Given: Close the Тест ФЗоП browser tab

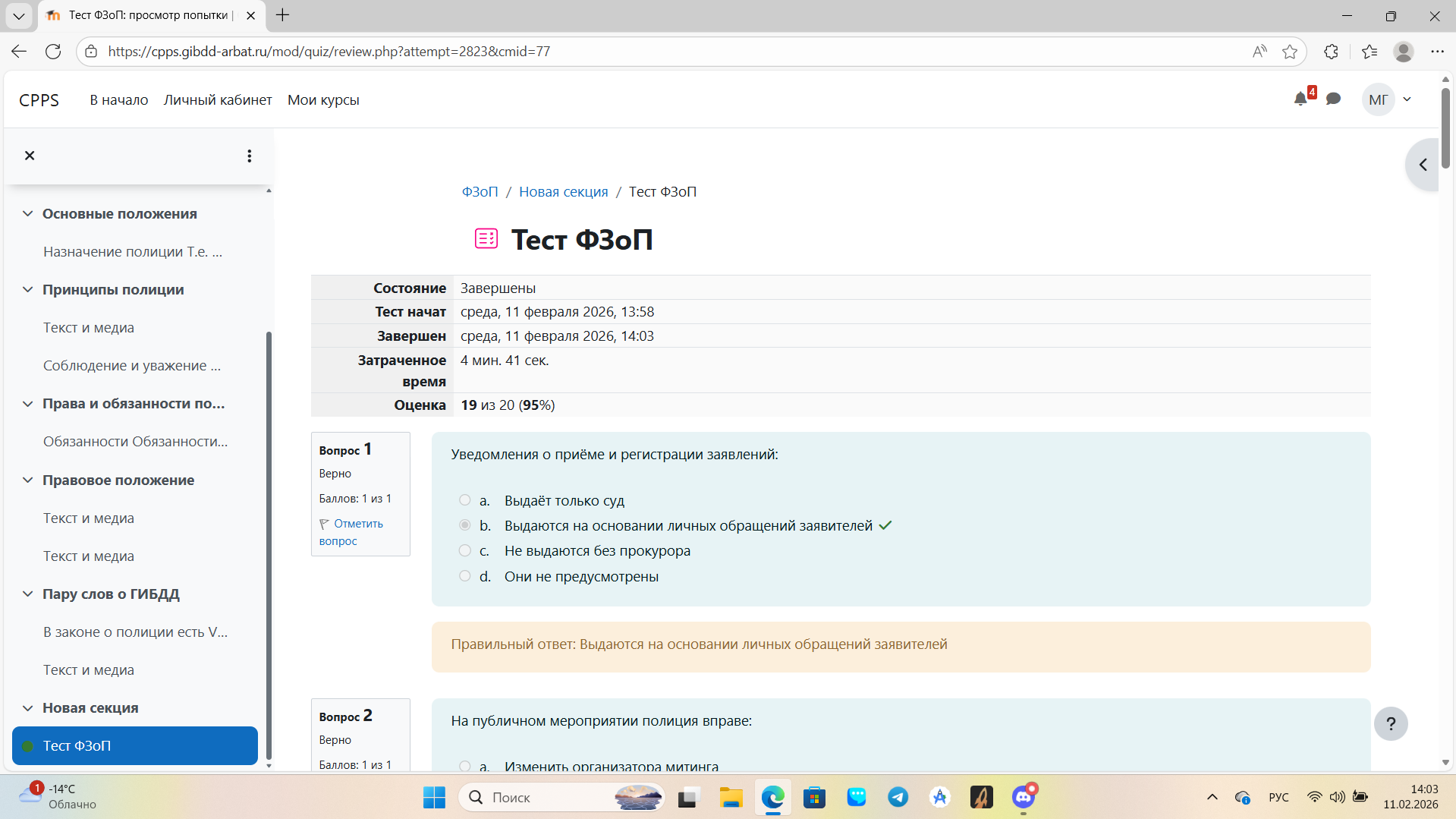Looking at the screenshot, I should tap(250, 15).
